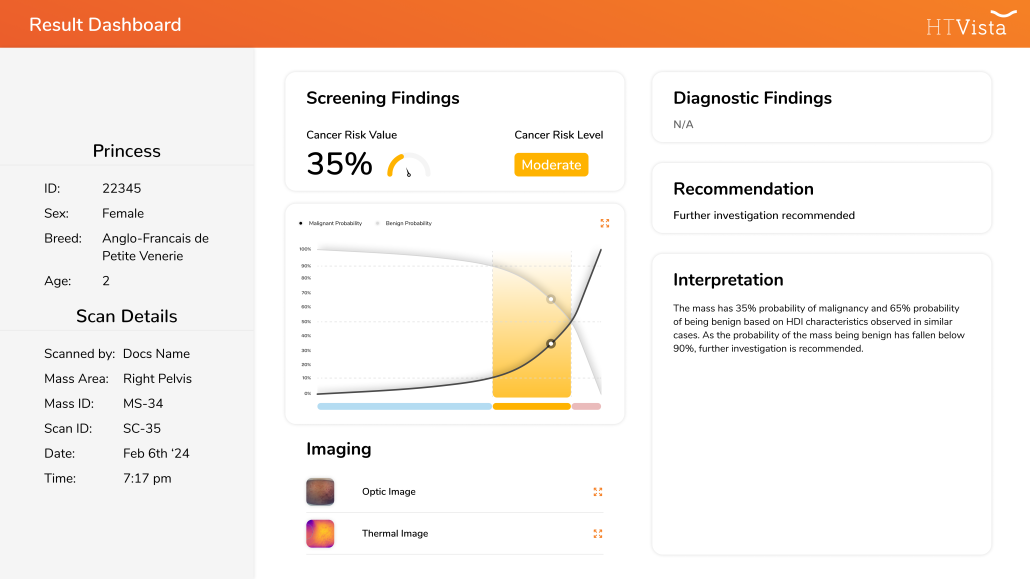1030x579 pixels.
Task: Click the Moderate risk level badge
Action: point(551,165)
